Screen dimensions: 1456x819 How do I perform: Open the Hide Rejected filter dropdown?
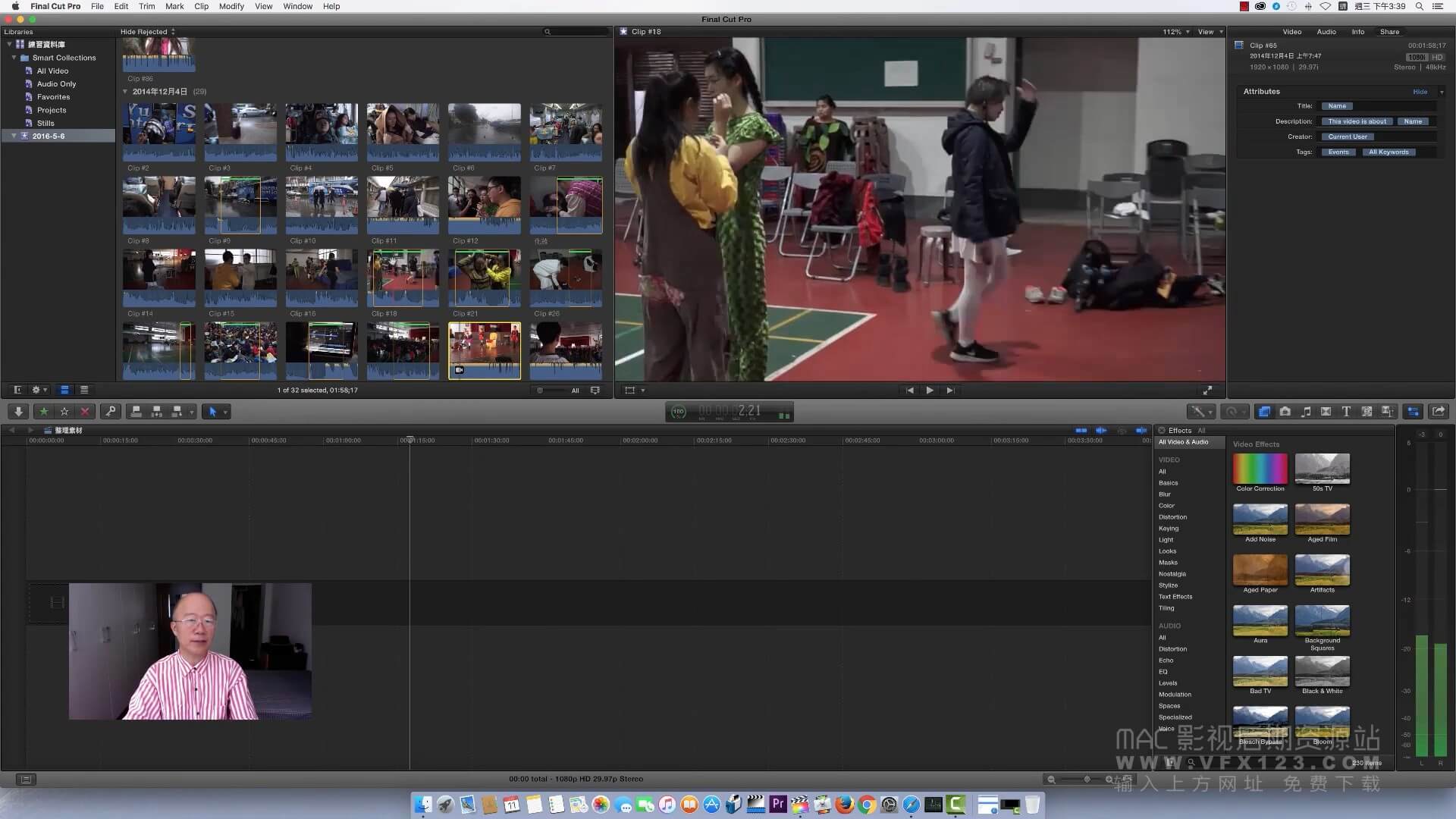click(147, 32)
